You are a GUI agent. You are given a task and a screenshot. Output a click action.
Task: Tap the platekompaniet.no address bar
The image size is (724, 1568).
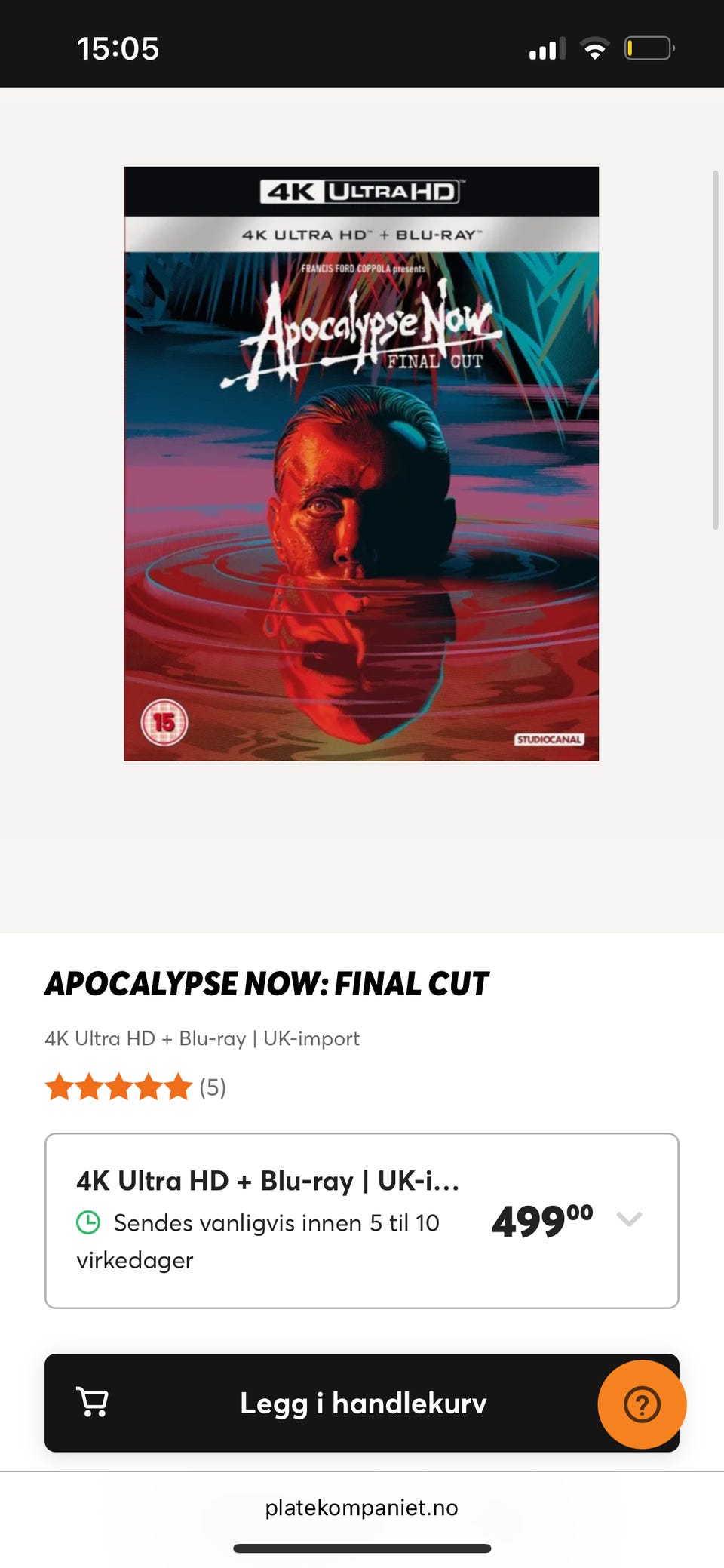point(362,1507)
